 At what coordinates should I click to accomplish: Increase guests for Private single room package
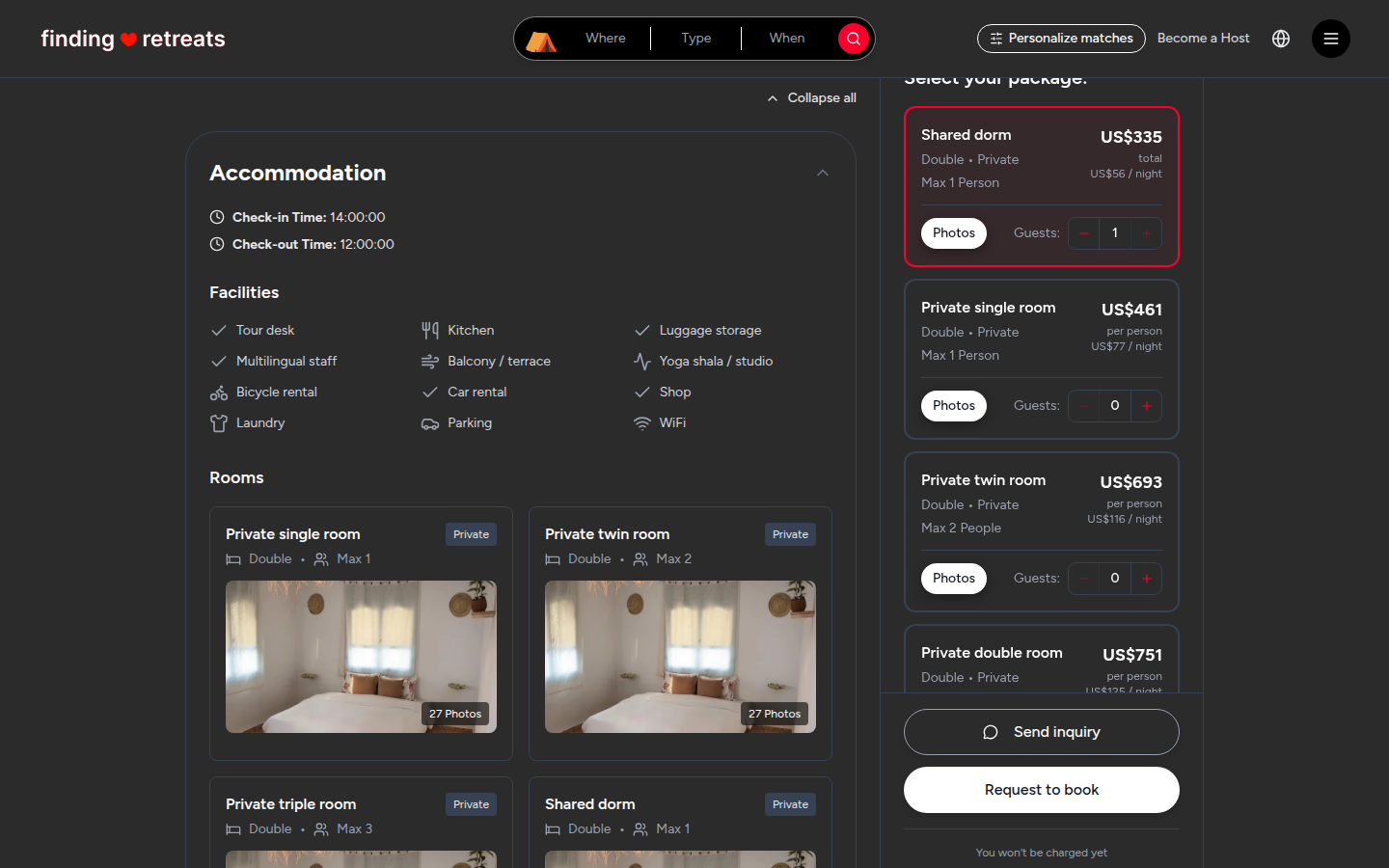click(1147, 406)
